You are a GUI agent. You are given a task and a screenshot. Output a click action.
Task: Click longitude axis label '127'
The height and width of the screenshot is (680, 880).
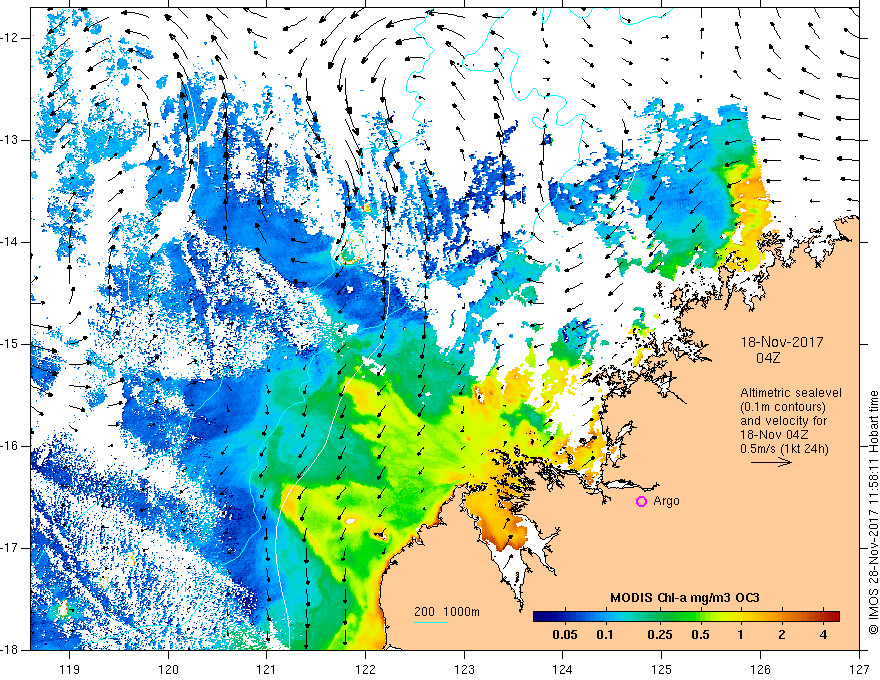pyautogui.click(x=859, y=669)
